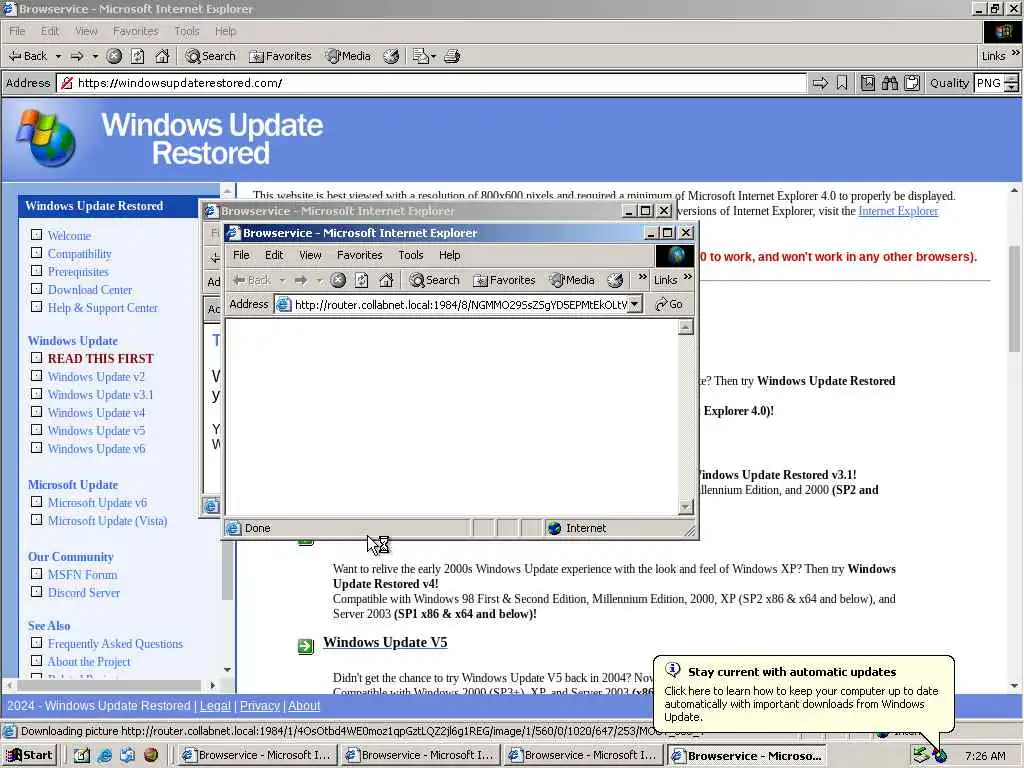Click the outer Home icon
Viewport: 1024px width, 768px height.
point(162,56)
